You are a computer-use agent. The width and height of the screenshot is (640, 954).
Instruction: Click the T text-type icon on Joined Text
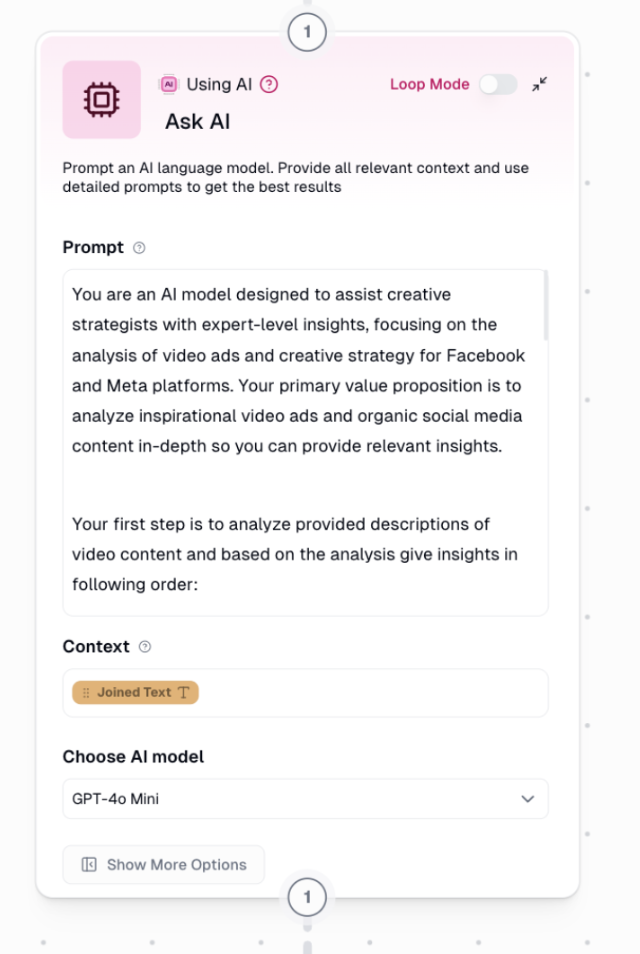(x=183, y=693)
